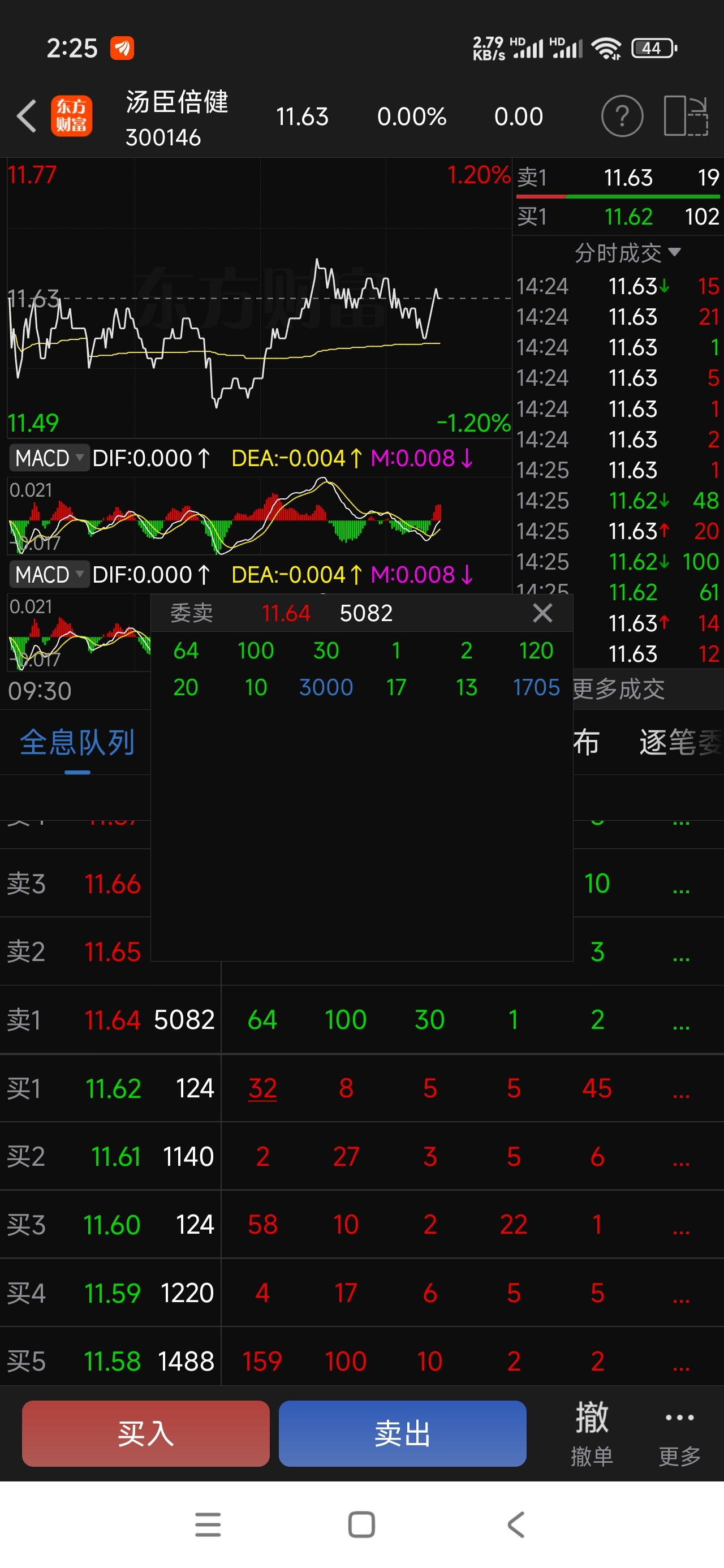This screenshot has height=1568, width=724.
Task: Open the 更多 three-dots menu
Action: click(679, 1433)
